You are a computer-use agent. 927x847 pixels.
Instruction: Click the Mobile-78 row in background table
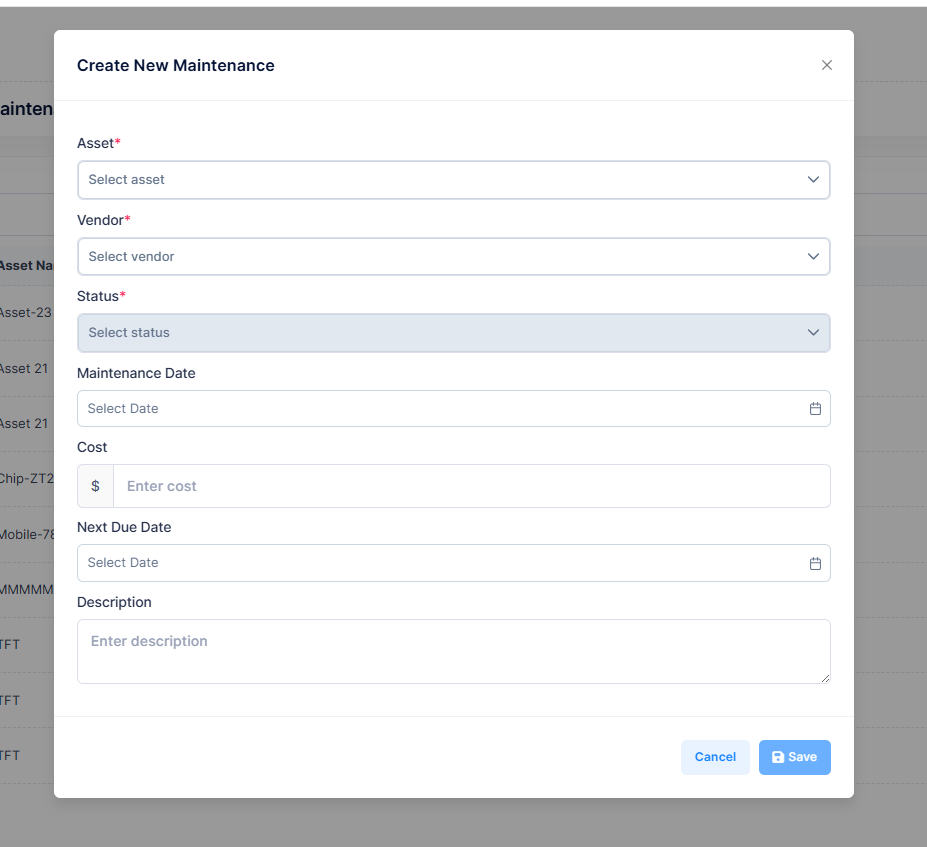[x=27, y=534]
